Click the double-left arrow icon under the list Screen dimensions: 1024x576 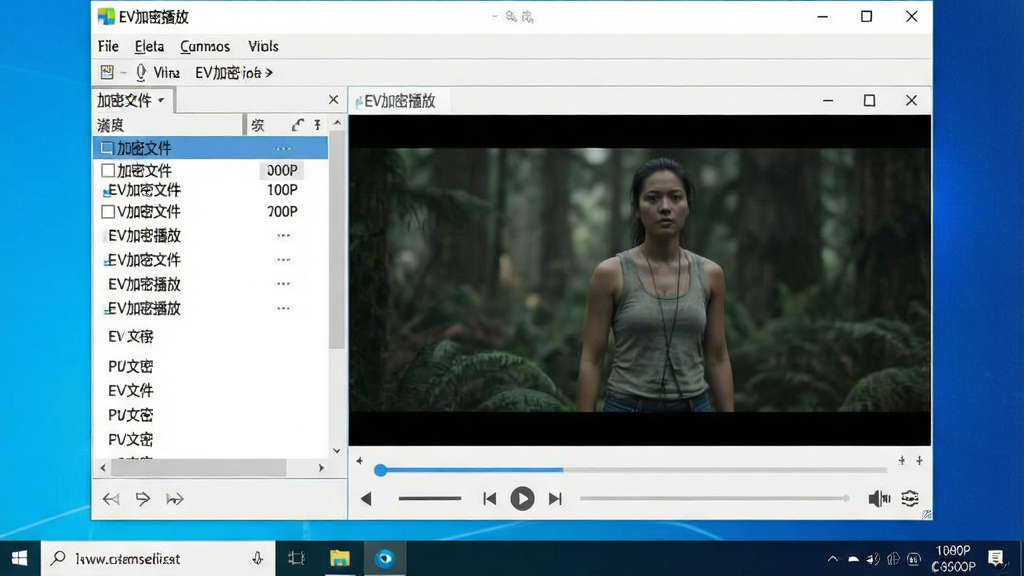(x=110, y=499)
